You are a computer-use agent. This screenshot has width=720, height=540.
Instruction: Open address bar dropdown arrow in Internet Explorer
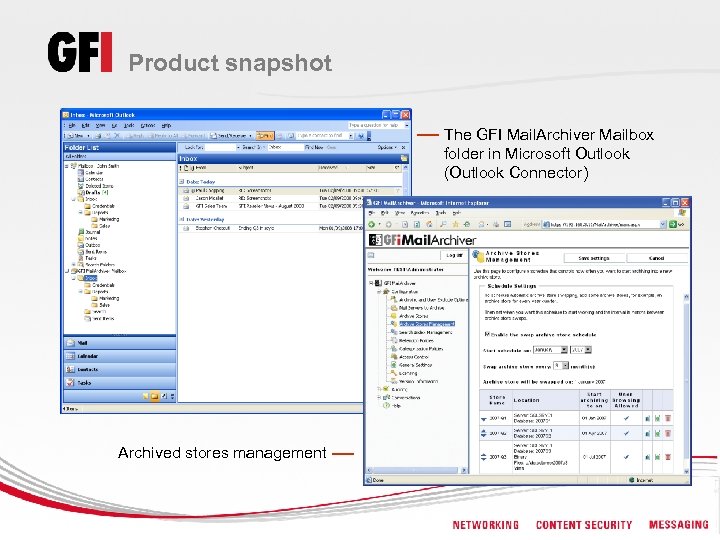click(663, 225)
